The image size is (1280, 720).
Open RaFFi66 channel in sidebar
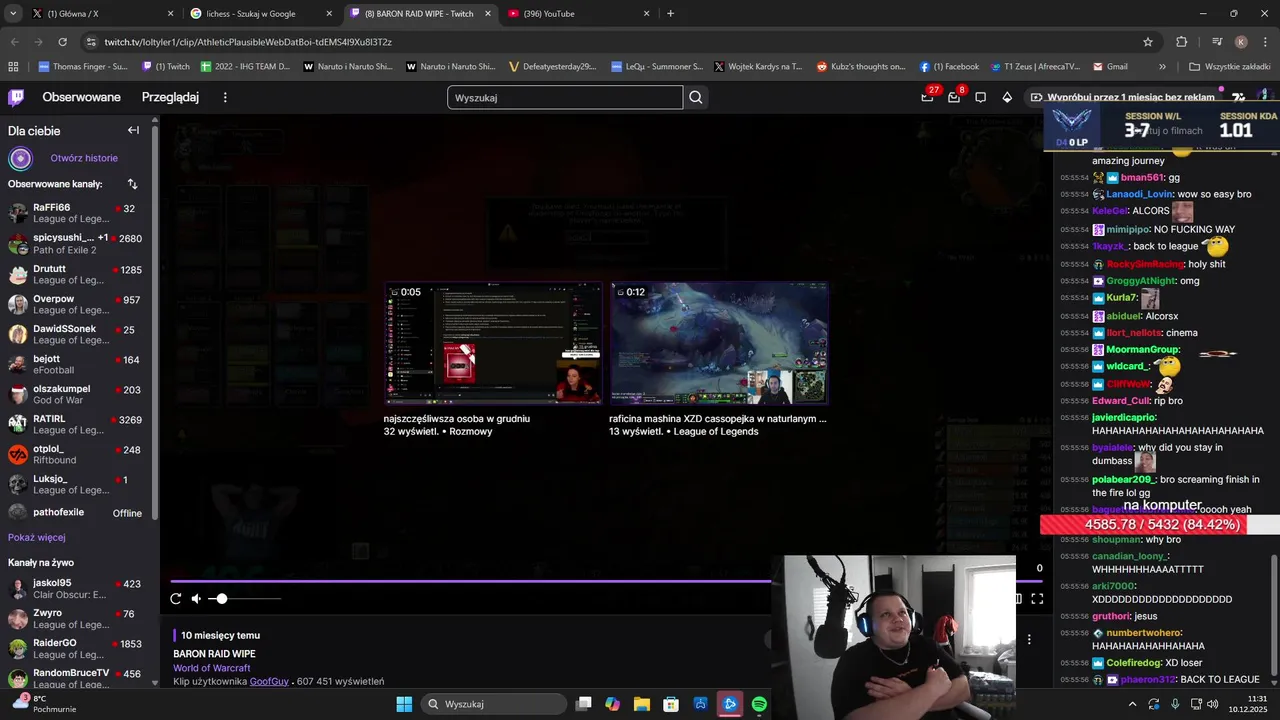pos(75,214)
